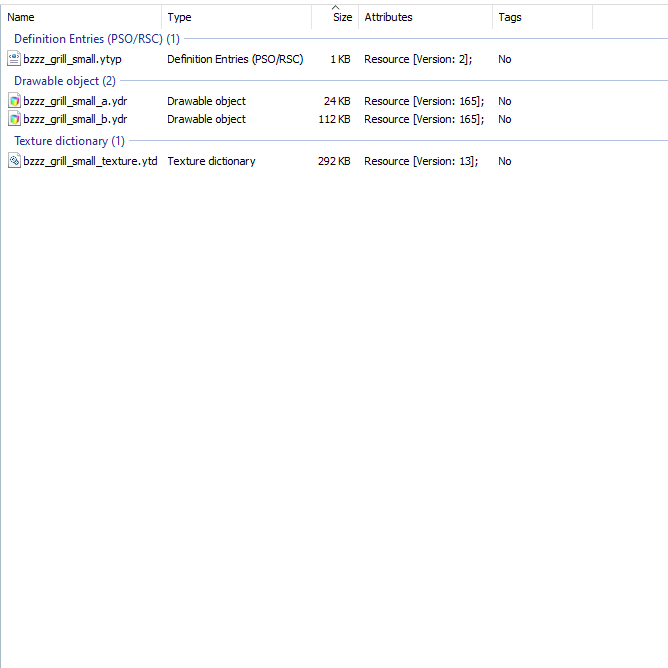The width and height of the screenshot is (668, 668).
Task: Select the file bzzz_grill_small.ytyp
Action: (x=72, y=59)
